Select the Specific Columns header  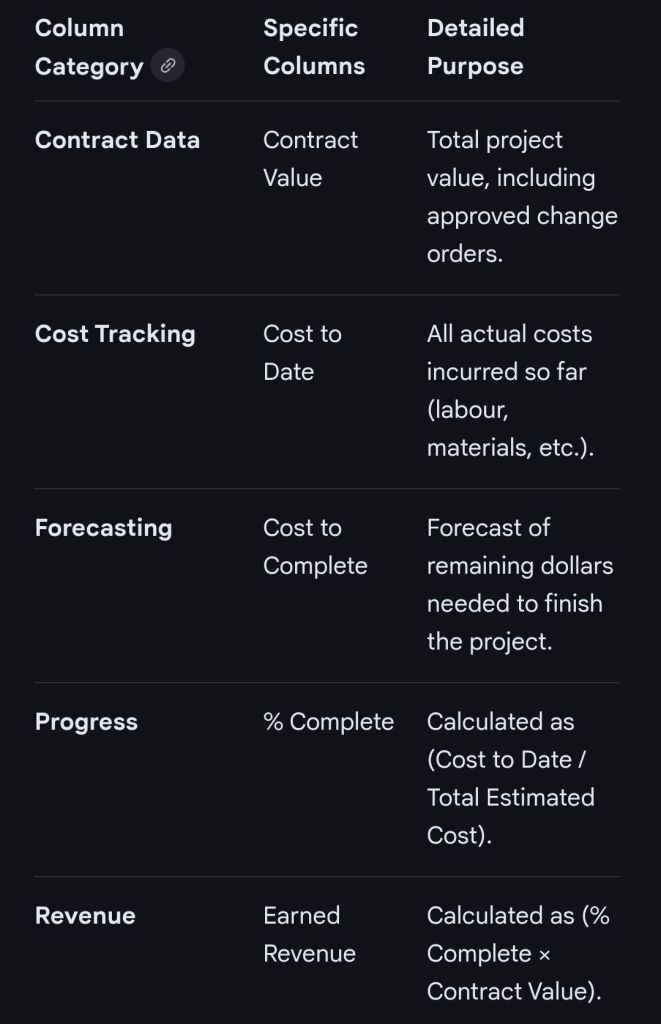[313, 47]
